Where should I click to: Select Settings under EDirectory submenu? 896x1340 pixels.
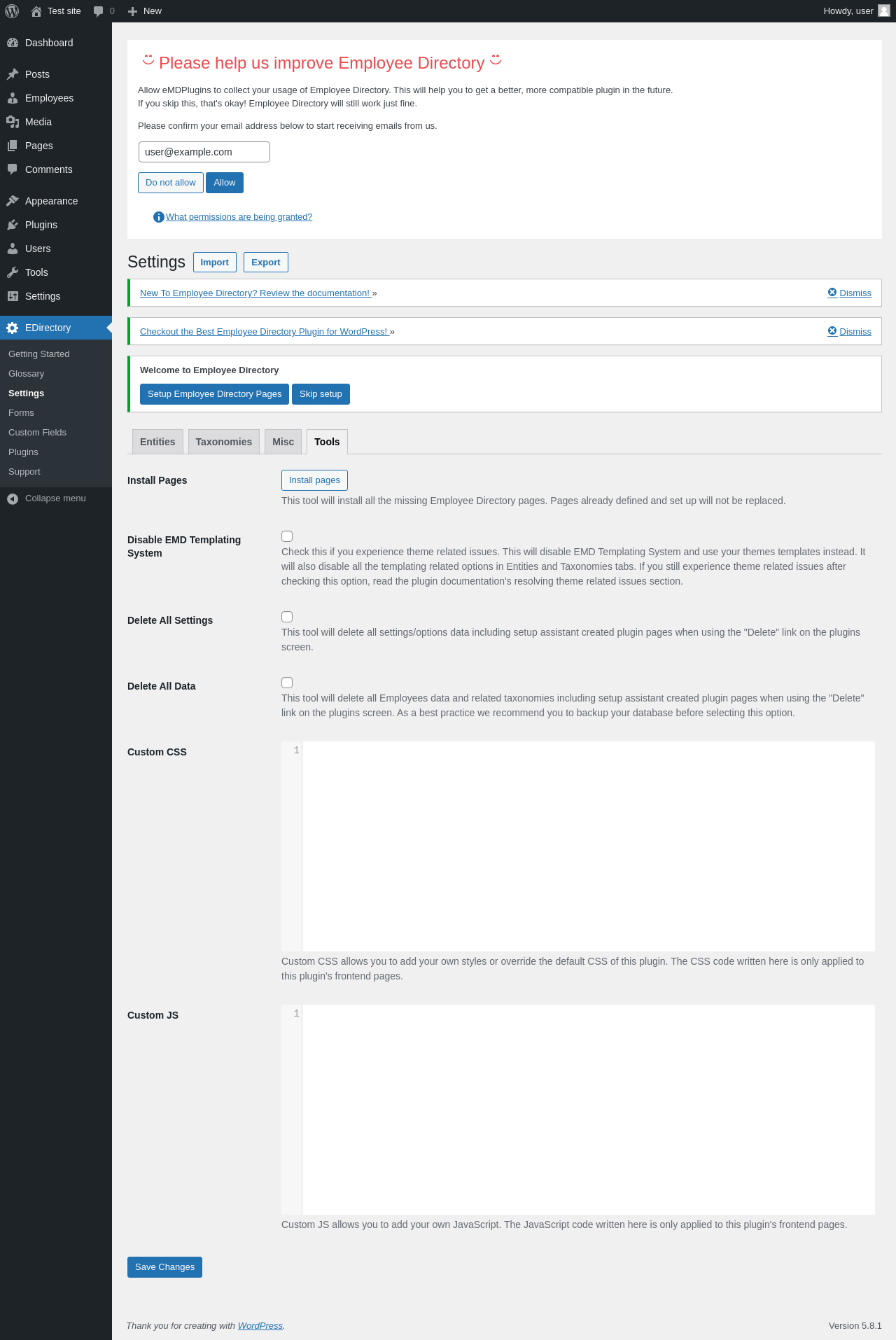[x=27, y=393]
